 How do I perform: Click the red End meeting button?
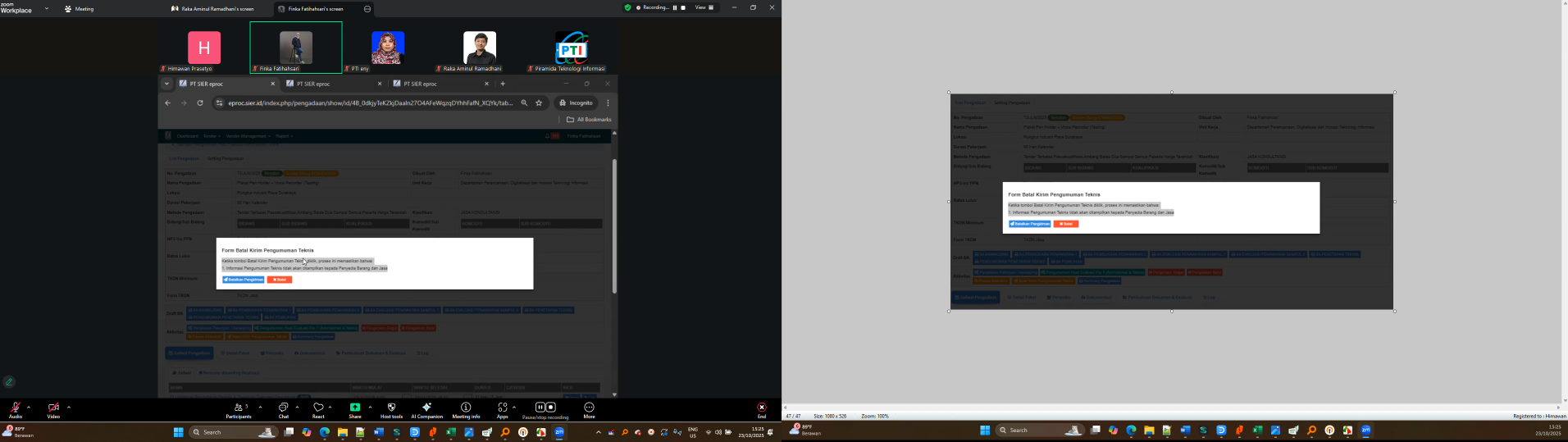[762, 410]
